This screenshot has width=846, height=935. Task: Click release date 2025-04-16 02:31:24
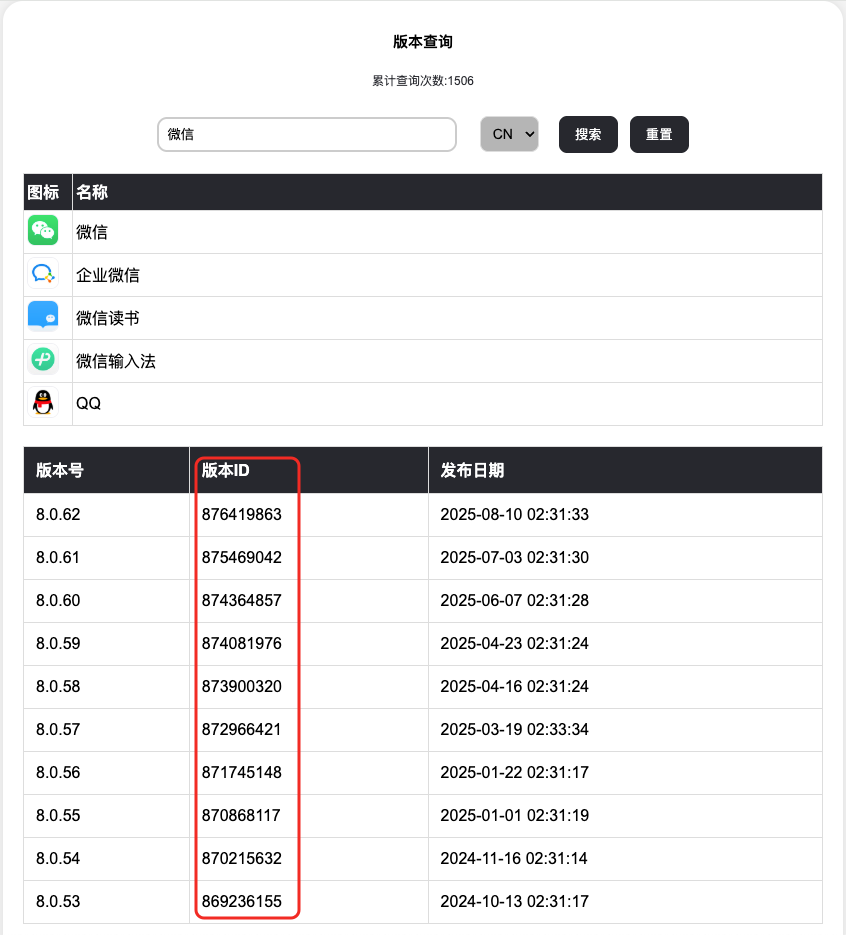tap(515, 686)
